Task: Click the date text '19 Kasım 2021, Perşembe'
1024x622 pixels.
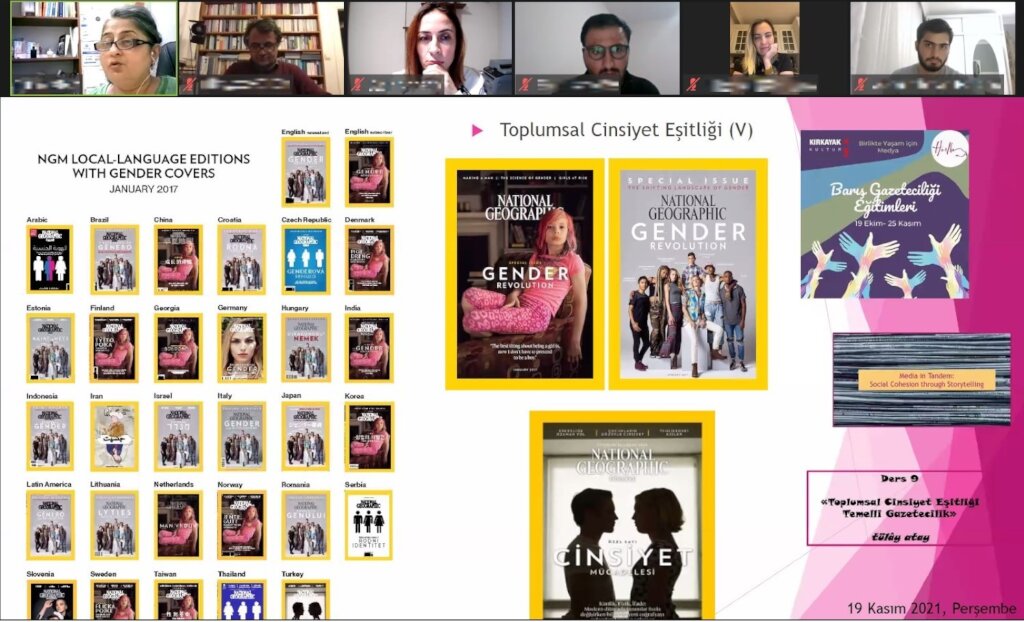Action: click(932, 609)
